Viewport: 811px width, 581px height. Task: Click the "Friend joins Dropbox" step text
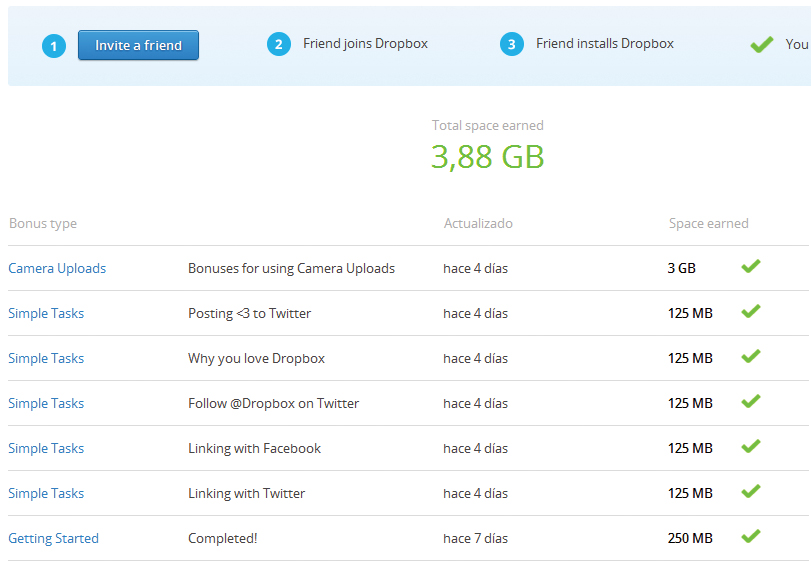[365, 44]
